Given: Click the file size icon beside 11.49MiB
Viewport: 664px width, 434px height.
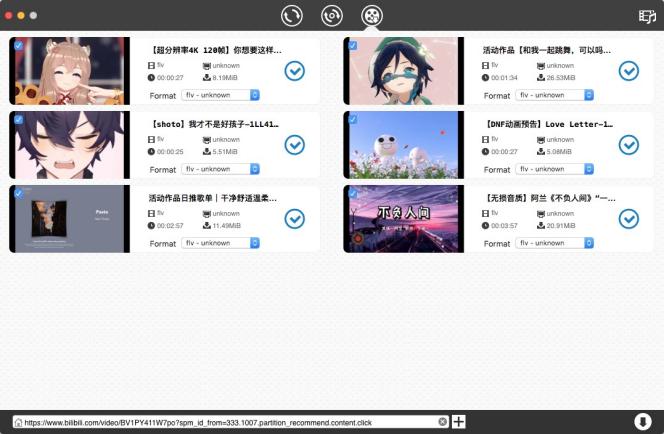Looking at the screenshot, I should [x=207, y=225].
